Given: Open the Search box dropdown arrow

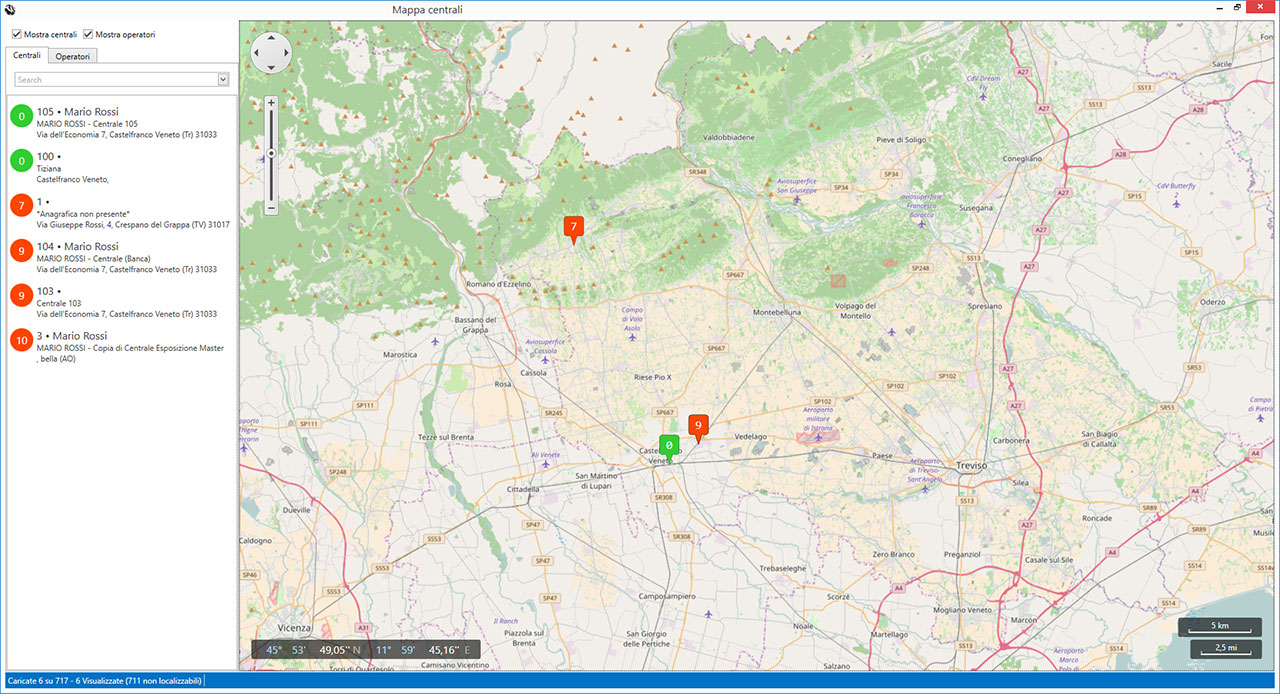Looking at the screenshot, I should (x=224, y=79).
